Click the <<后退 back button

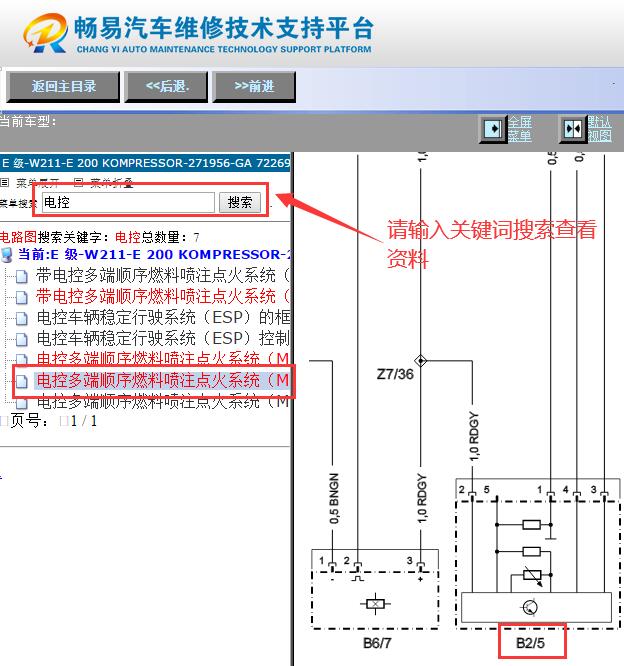point(167,87)
